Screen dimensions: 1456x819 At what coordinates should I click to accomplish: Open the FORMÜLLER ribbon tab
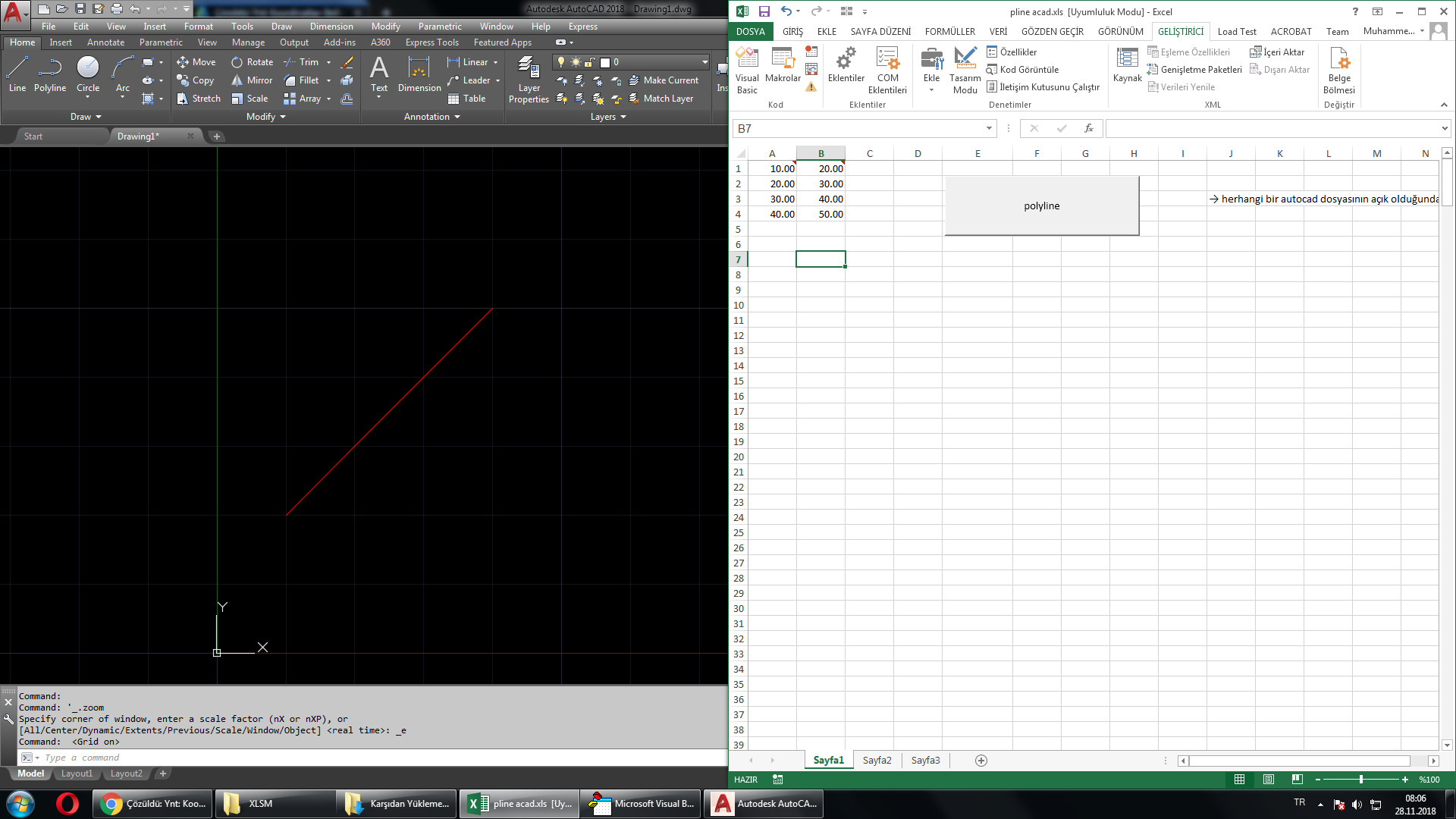[949, 31]
